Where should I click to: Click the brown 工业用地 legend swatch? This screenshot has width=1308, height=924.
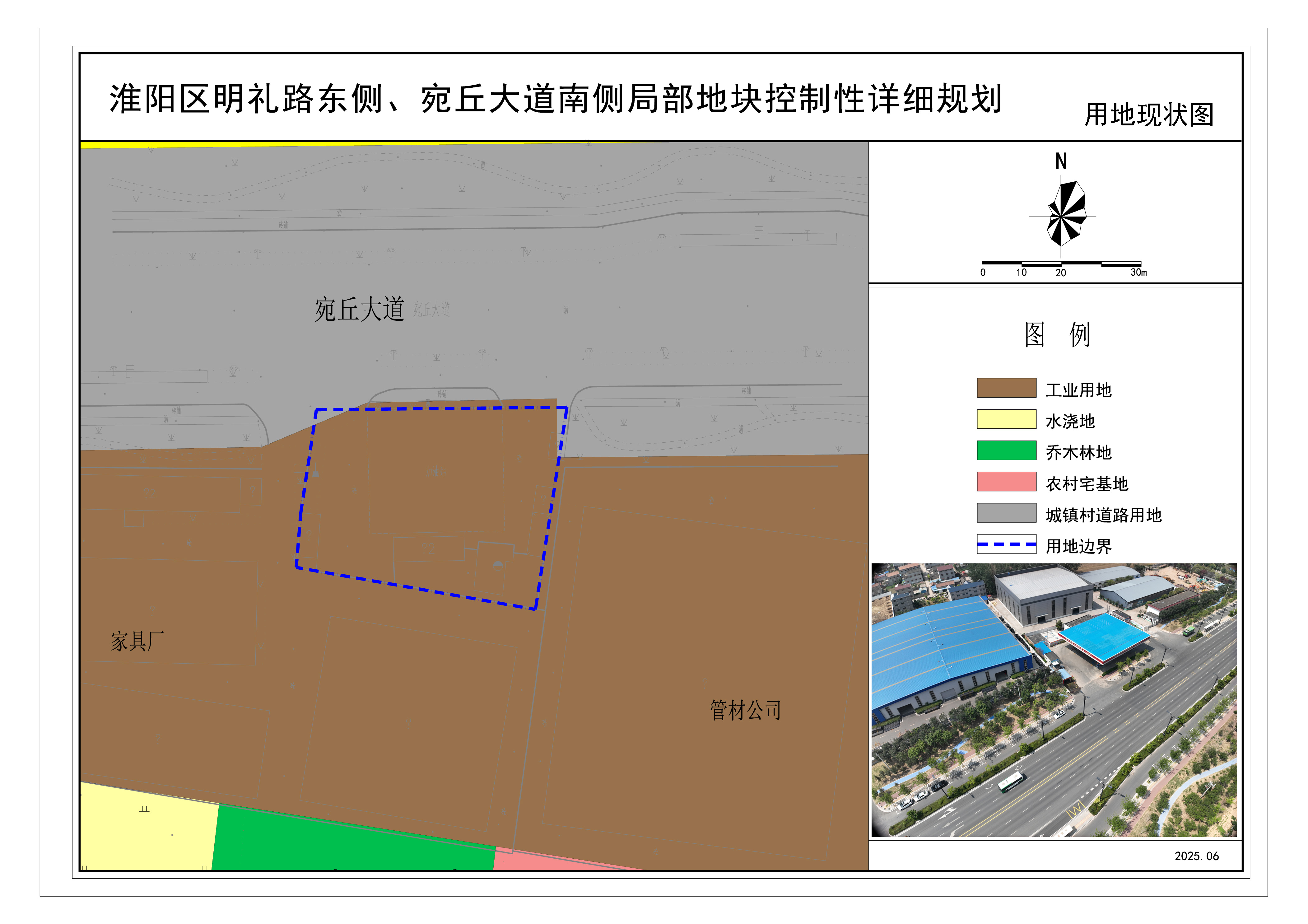click(x=1006, y=388)
